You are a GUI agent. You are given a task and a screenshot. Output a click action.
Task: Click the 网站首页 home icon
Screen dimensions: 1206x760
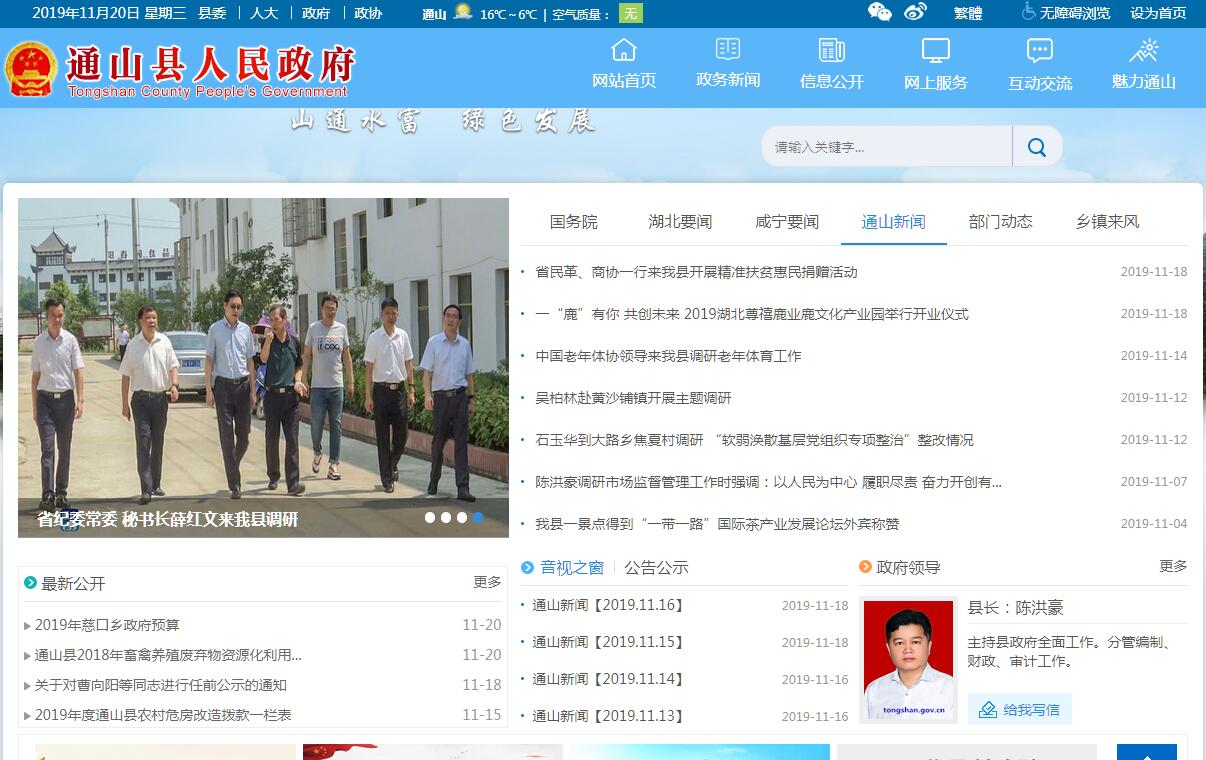(624, 50)
